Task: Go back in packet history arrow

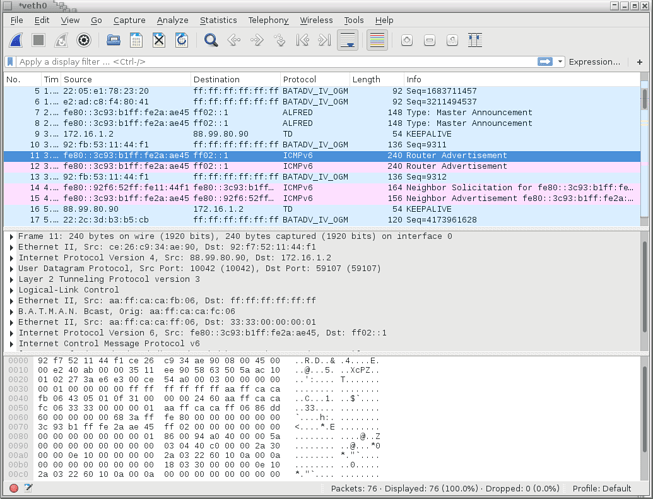Action: pos(234,40)
